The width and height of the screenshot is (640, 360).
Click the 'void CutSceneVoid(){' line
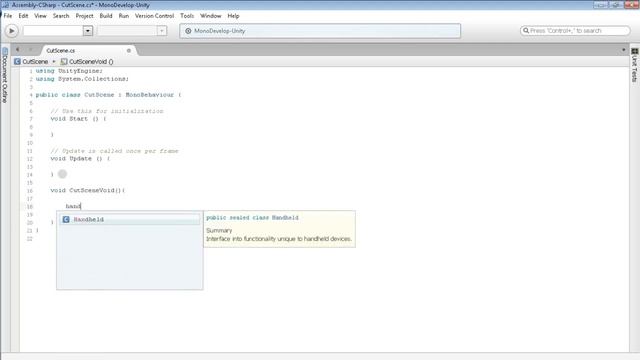88,191
